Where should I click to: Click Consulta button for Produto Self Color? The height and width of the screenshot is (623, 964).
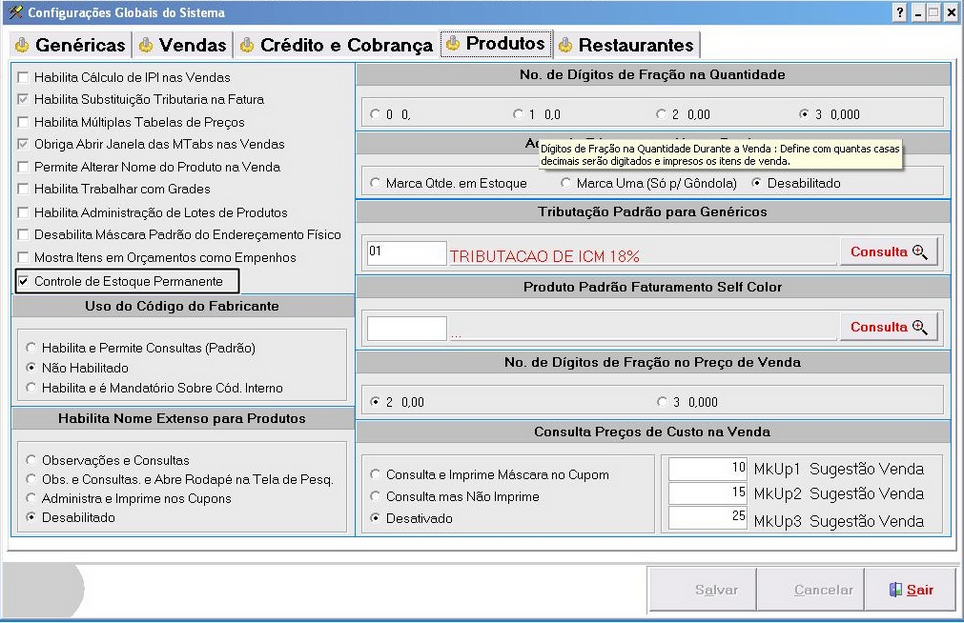(889, 327)
